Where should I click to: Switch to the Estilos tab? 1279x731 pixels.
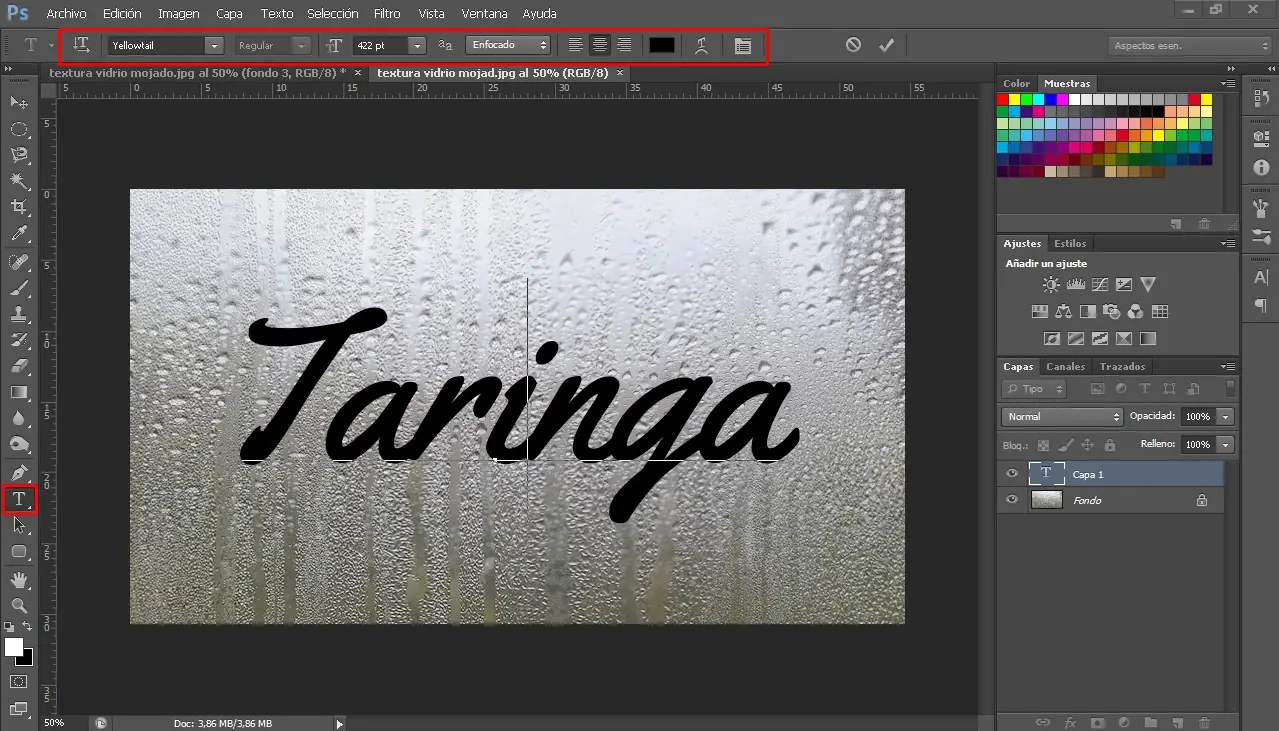click(1070, 244)
